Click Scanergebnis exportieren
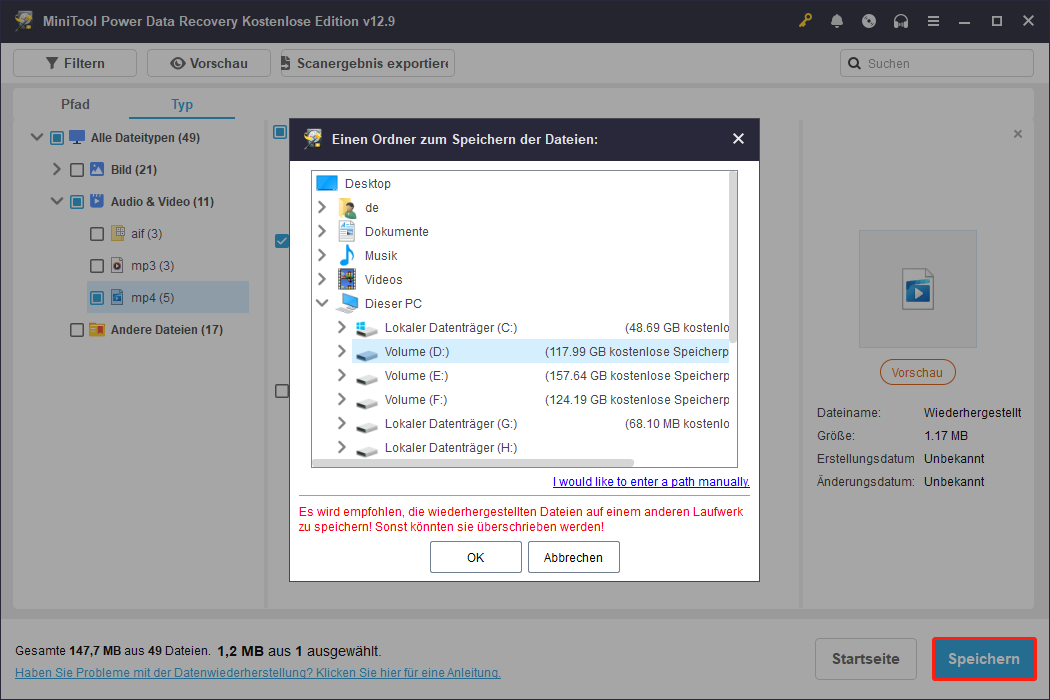 pos(368,63)
